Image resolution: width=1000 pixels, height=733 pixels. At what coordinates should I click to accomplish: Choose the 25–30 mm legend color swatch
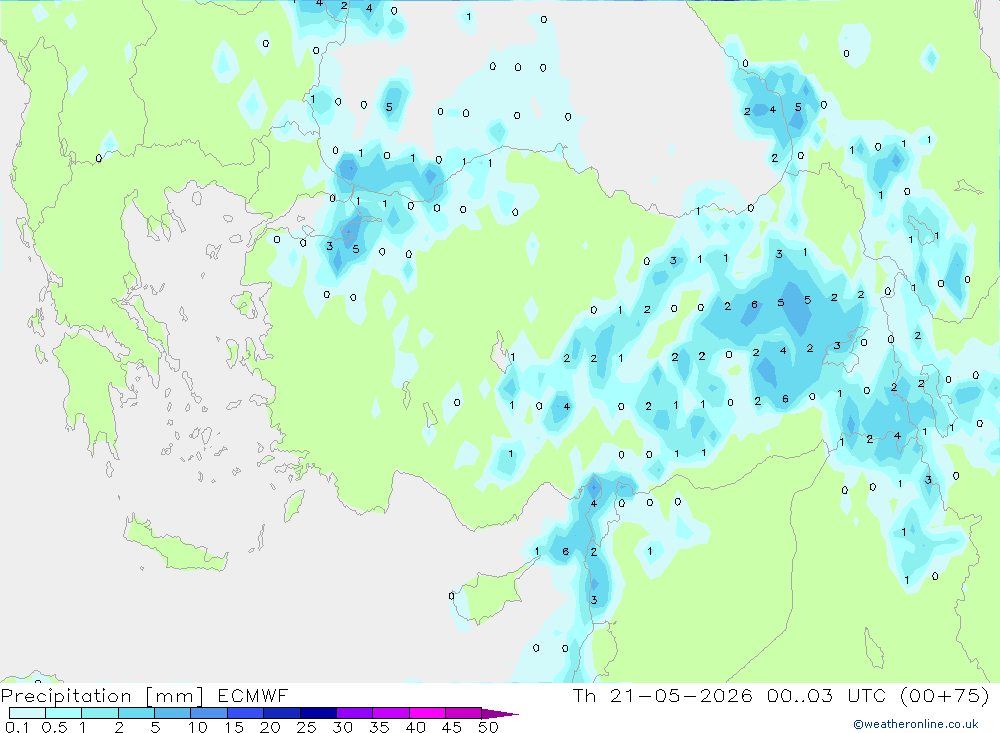(318, 713)
